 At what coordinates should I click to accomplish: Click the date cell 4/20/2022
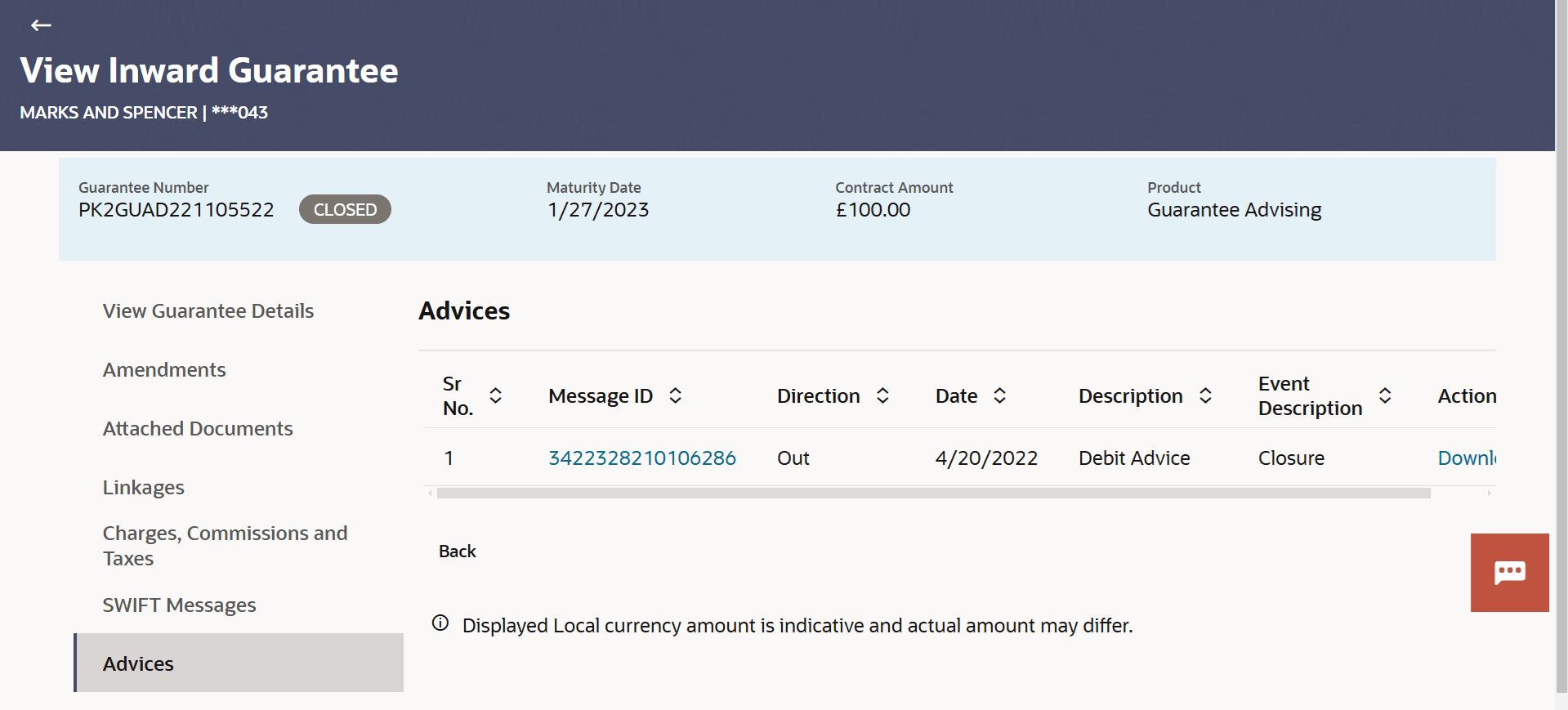[986, 458]
